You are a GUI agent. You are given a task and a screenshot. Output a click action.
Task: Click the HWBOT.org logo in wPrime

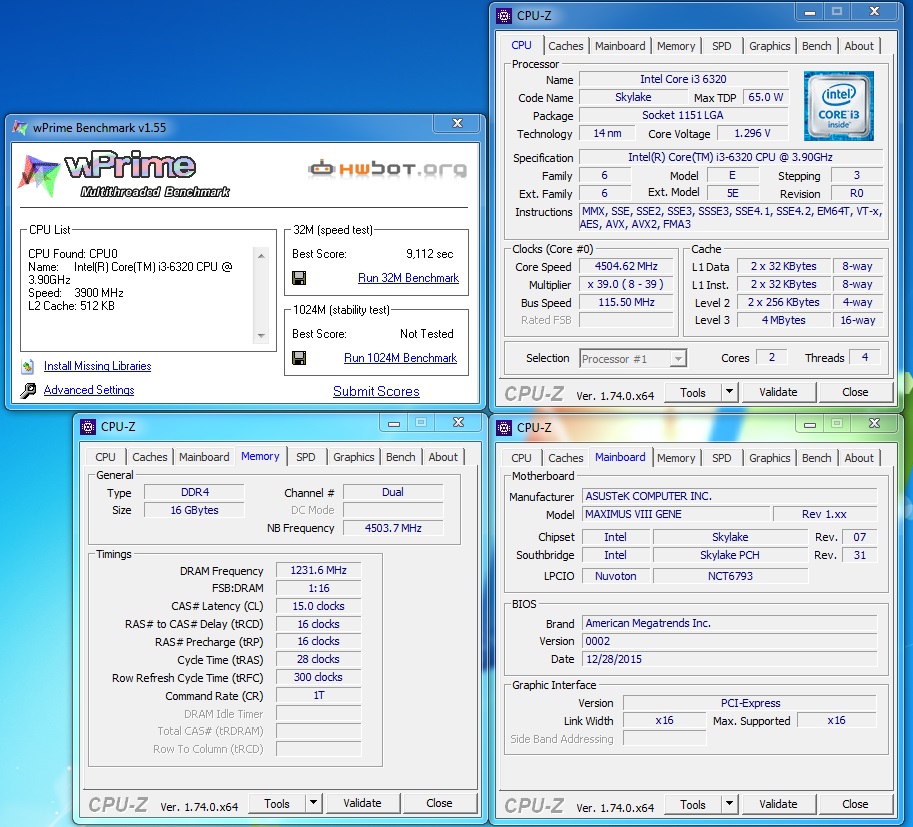[388, 169]
